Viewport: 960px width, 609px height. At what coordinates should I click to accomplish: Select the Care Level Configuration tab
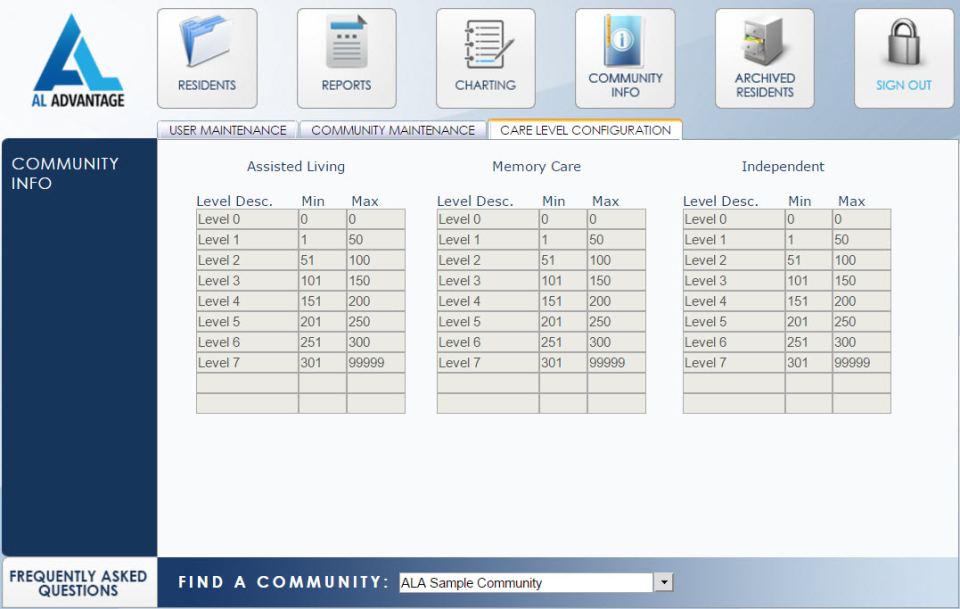584,130
